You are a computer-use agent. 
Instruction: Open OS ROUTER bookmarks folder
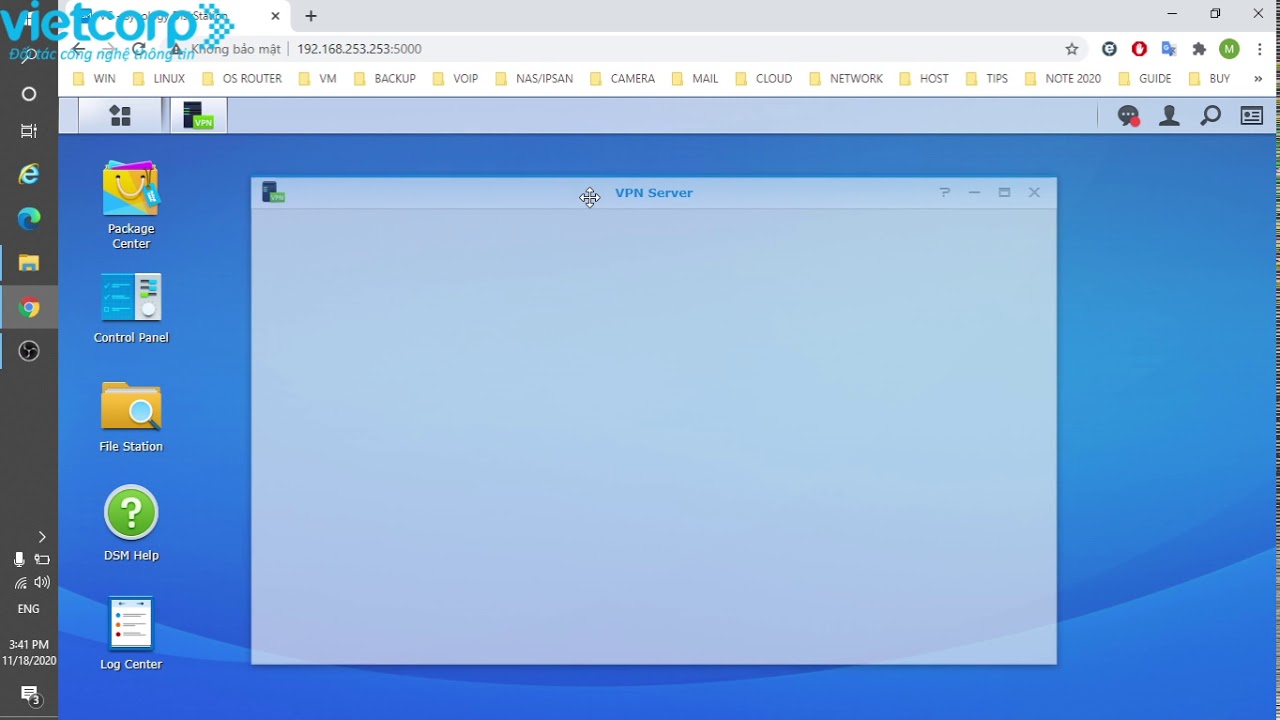[x=242, y=79]
